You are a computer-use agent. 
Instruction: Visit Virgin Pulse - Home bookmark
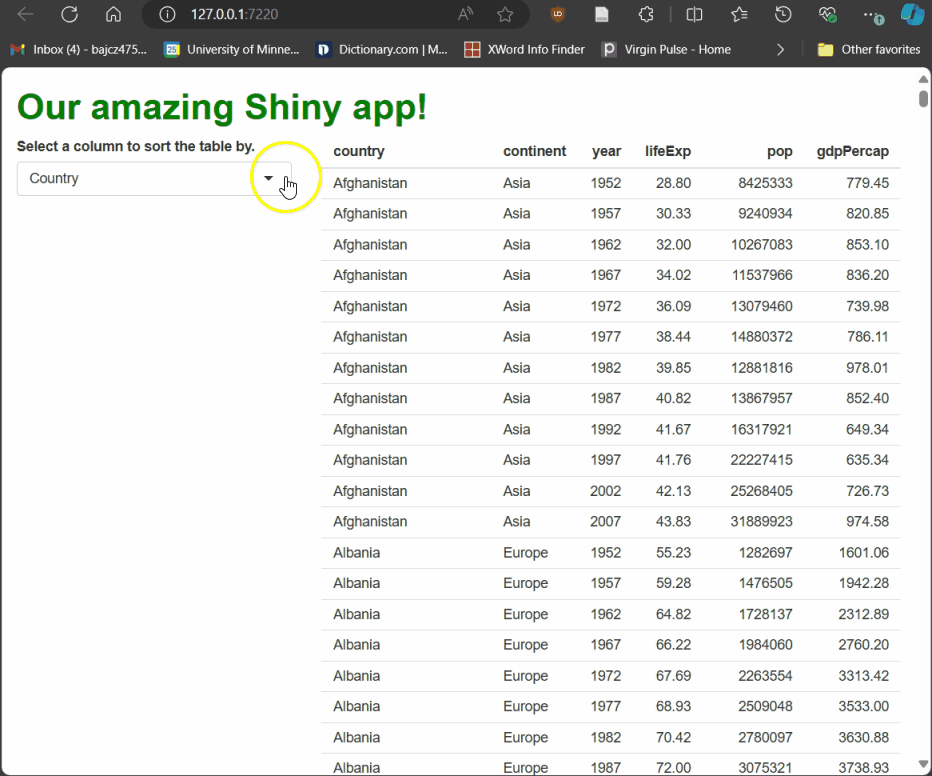(x=665, y=48)
